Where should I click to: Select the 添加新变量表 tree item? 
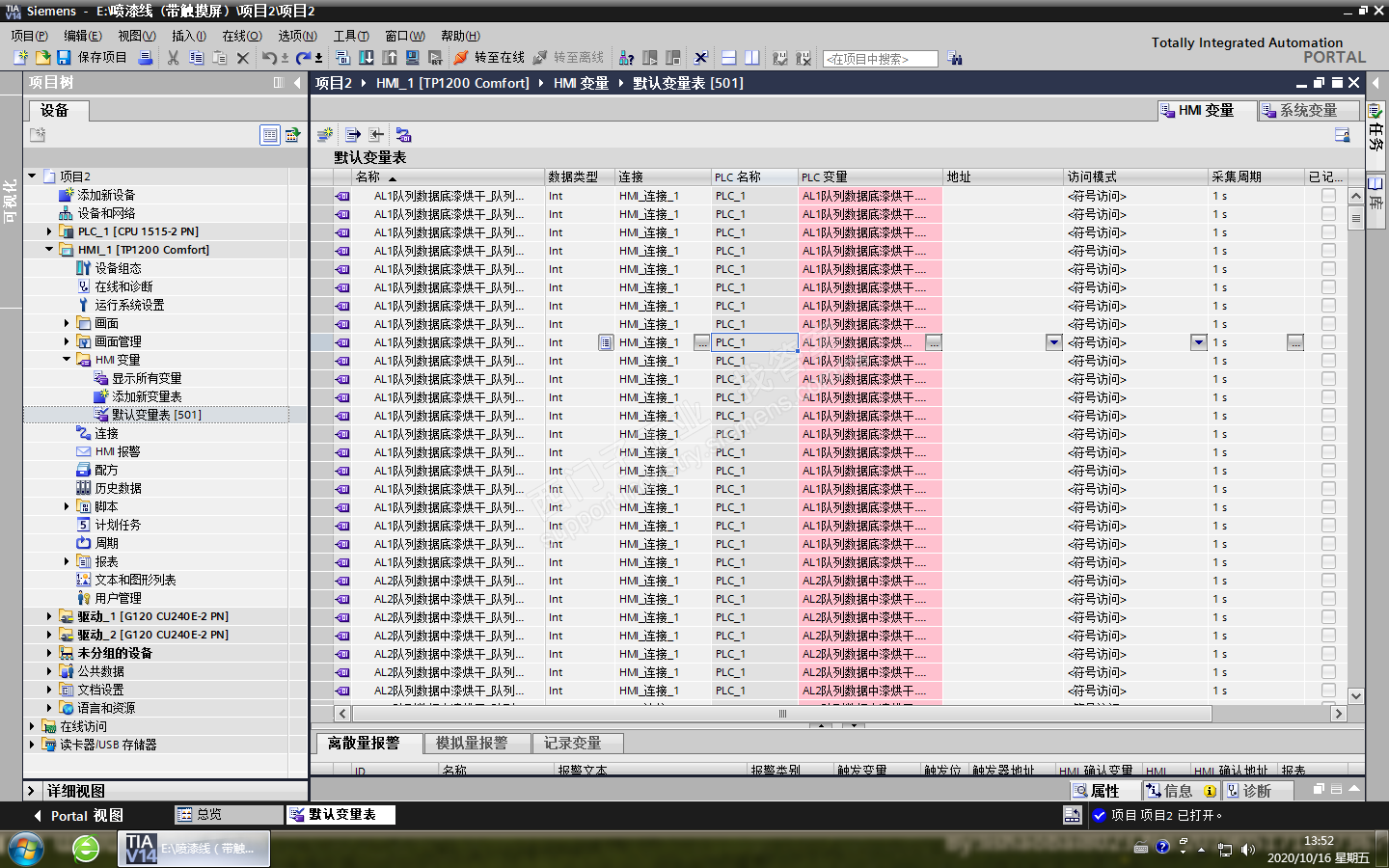pyautogui.click(x=147, y=396)
